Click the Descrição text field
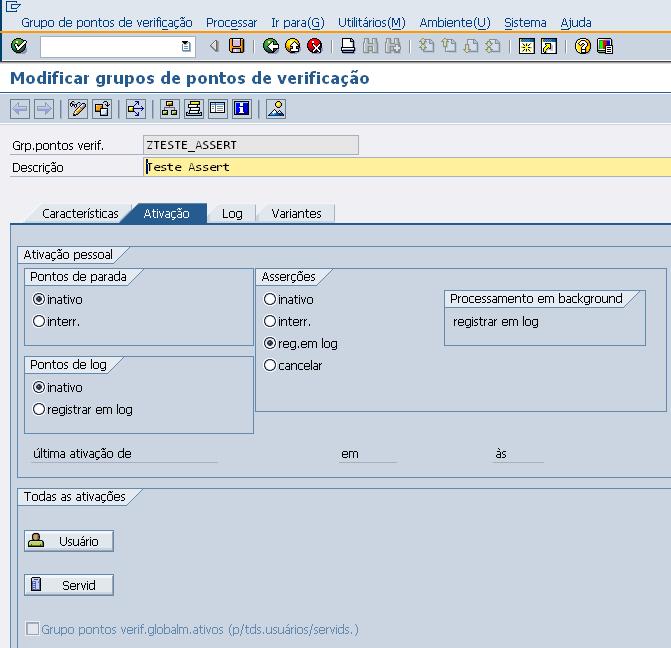Screen dimensions: 671x648 pos(406,167)
